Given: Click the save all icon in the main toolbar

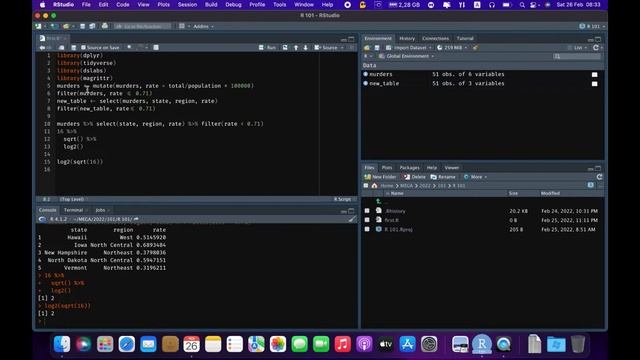Looking at the screenshot, I should pyautogui.click(x=92, y=27).
